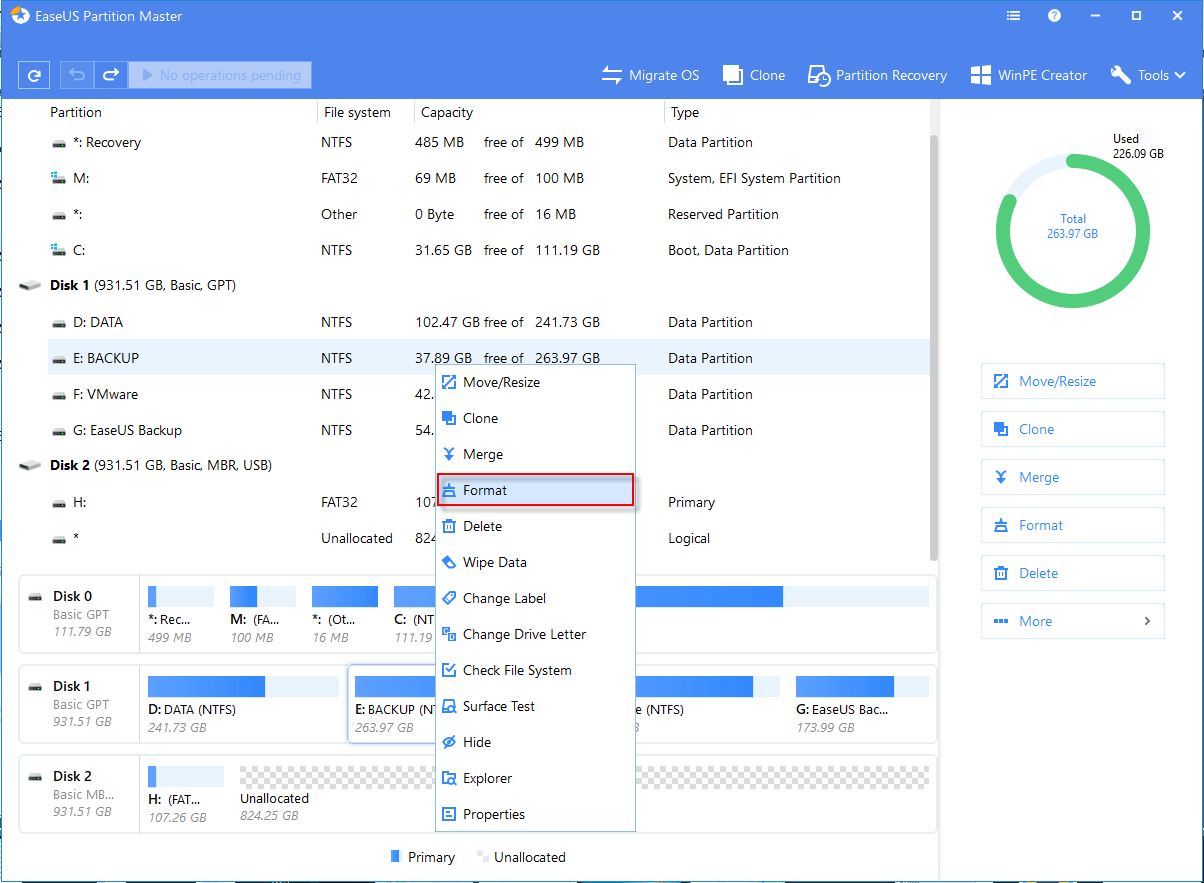The height and width of the screenshot is (883, 1204).
Task: Click the usage donut chart
Action: click(x=1072, y=229)
